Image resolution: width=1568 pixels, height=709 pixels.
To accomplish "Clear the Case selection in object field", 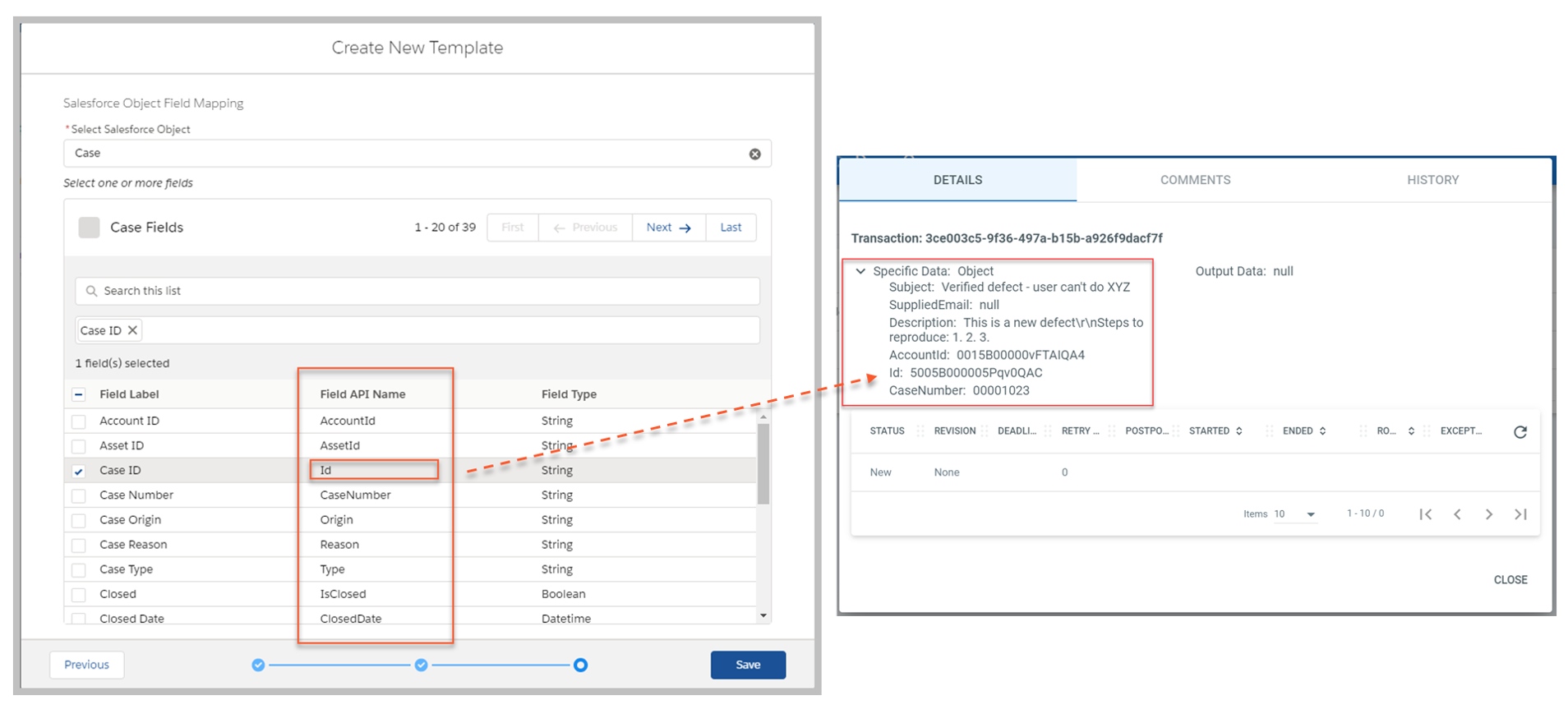I will [x=754, y=154].
